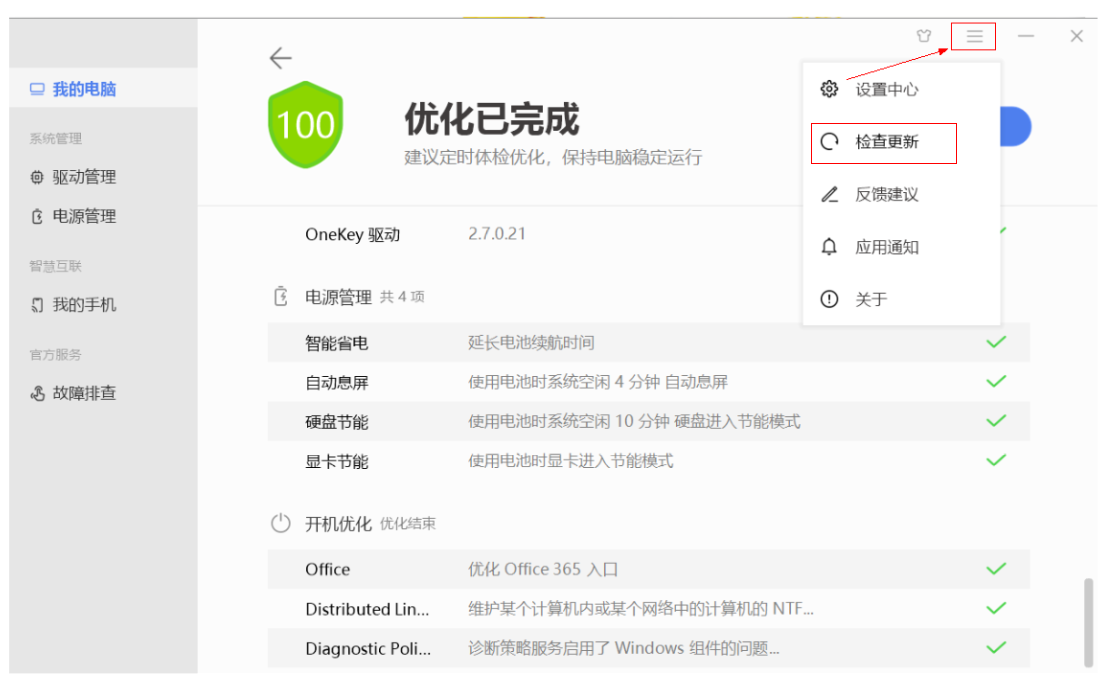Click the refresh icon beside 检查更新
Viewport: 1114px width, 696px height.
point(829,141)
